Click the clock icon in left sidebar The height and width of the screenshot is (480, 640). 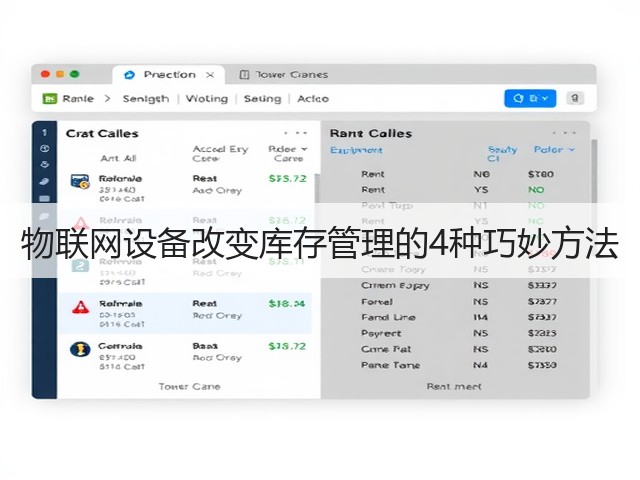pyautogui.click(x=44, y=149)
